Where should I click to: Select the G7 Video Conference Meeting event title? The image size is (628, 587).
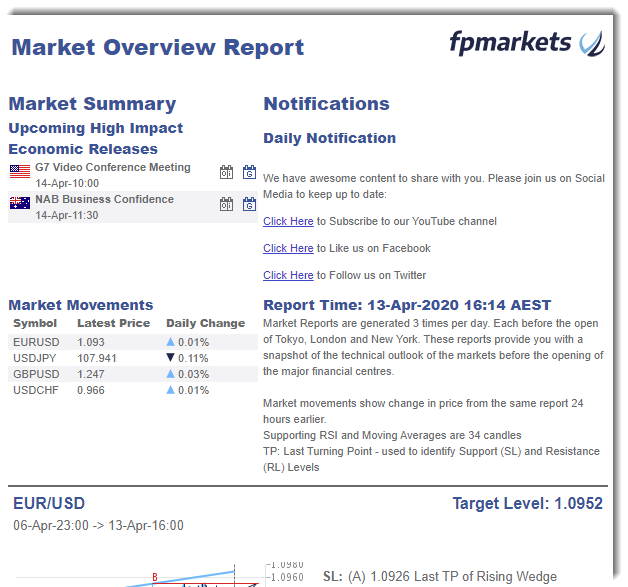tap(112, 167)
